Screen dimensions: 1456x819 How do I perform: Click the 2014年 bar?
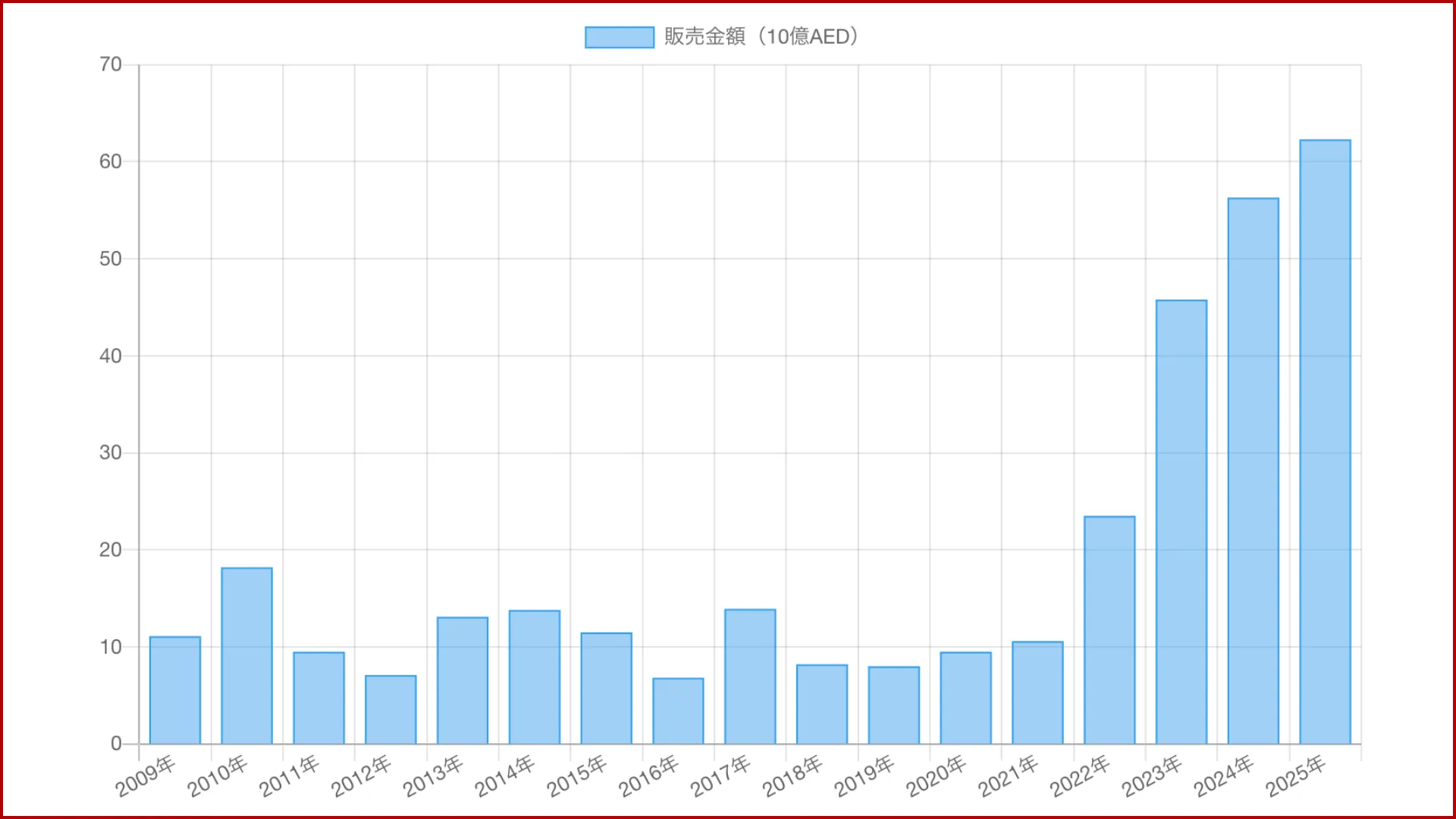point(535,677)
